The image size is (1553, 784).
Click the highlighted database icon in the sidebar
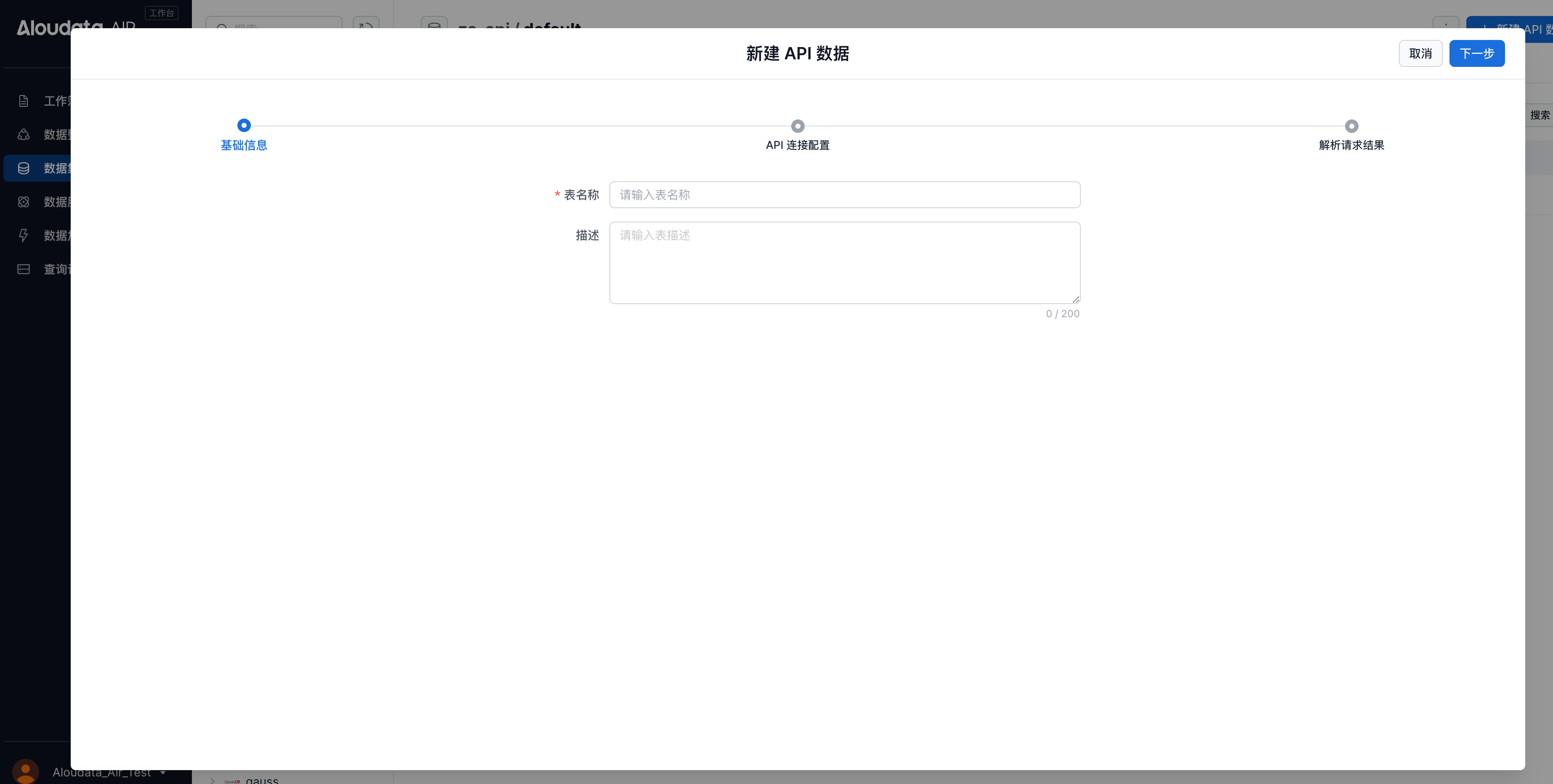[24, 168]
